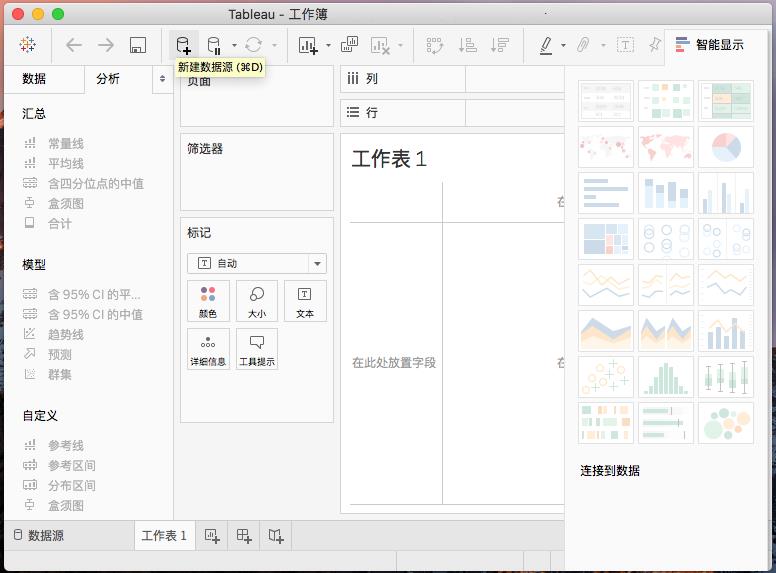Open the highlight dropdown arrow
Viewport: 776px width, 573px height.
[563, 46]
